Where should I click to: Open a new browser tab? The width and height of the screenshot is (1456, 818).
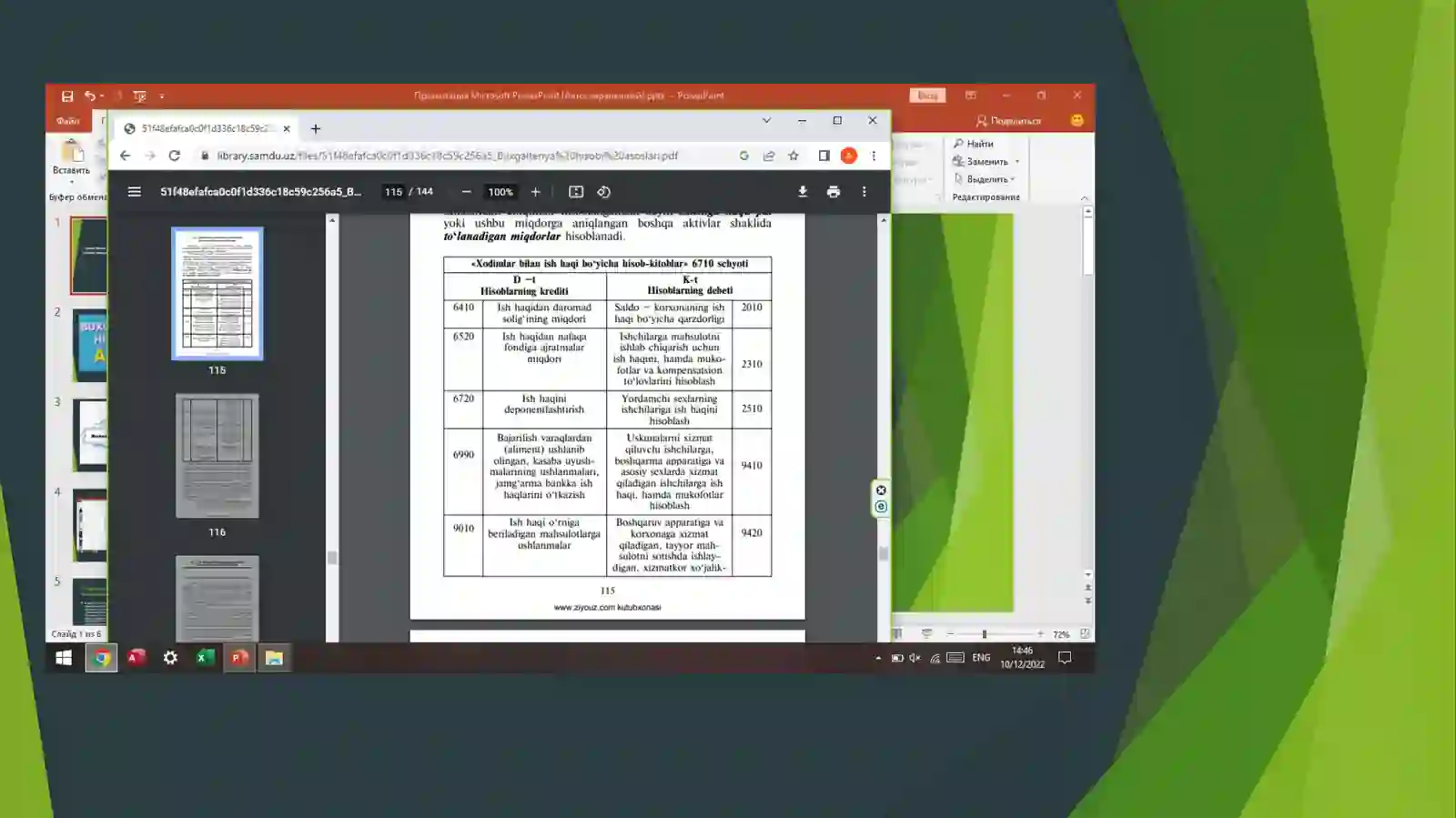coord(316,128)
